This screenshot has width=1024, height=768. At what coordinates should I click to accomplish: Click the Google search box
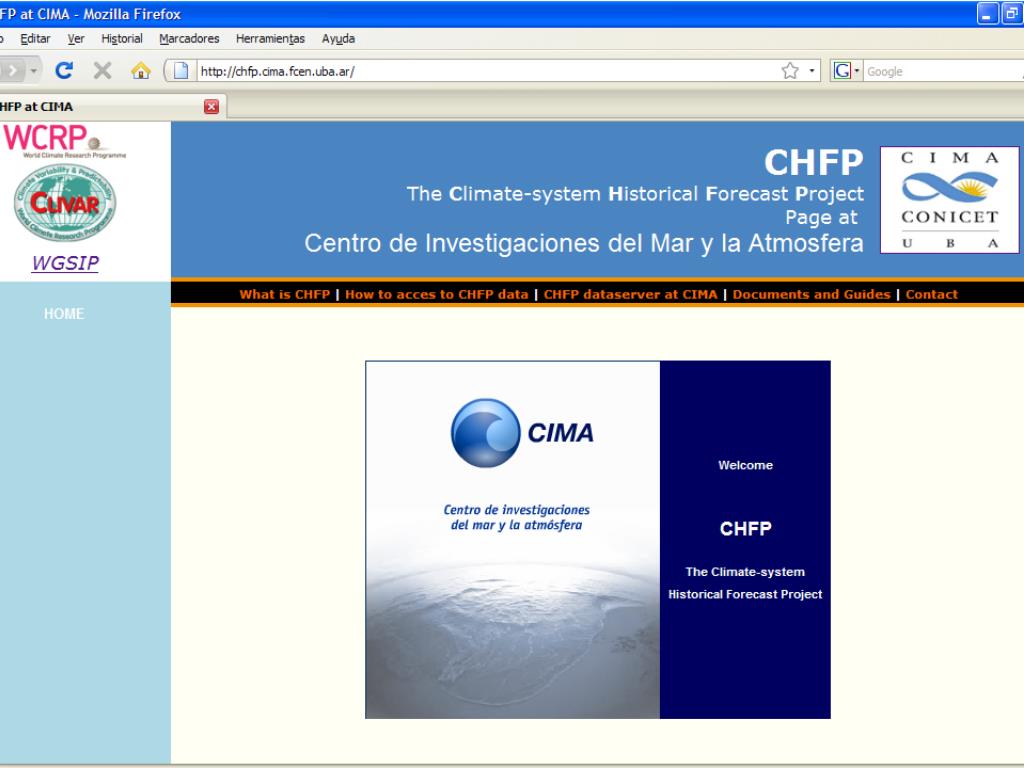[x=944, y=71]
